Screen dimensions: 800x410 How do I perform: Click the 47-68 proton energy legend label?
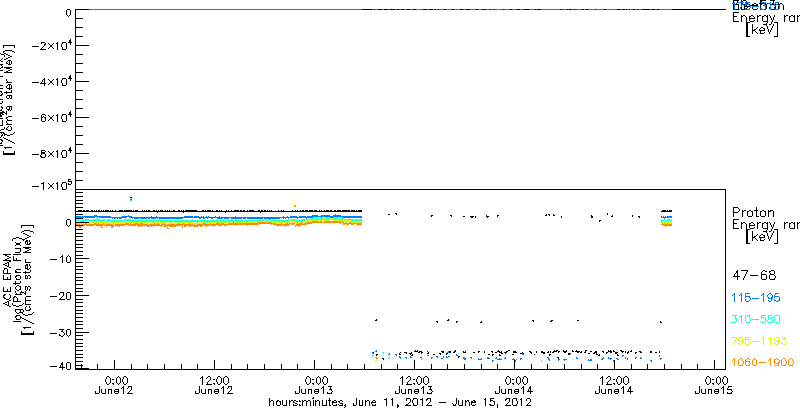pos(754,276)
